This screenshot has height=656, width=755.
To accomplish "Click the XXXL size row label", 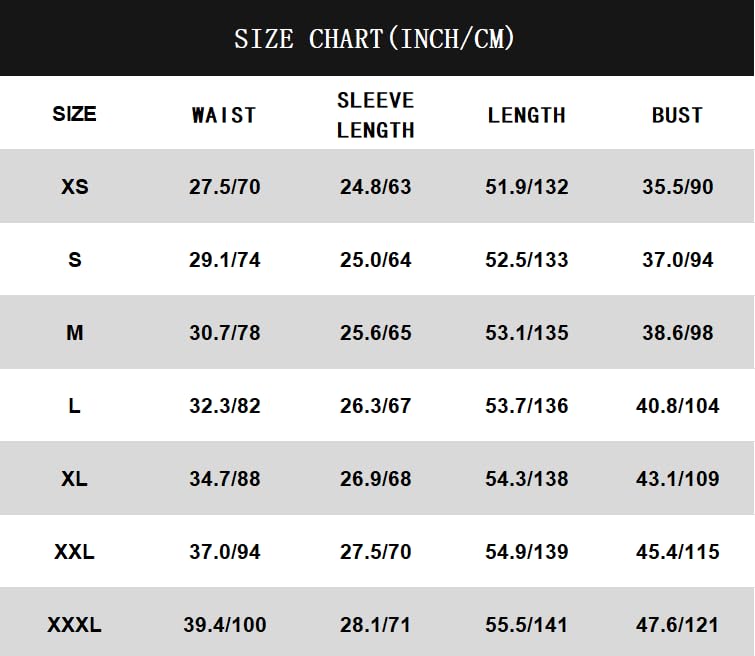I will click(74, 625).
